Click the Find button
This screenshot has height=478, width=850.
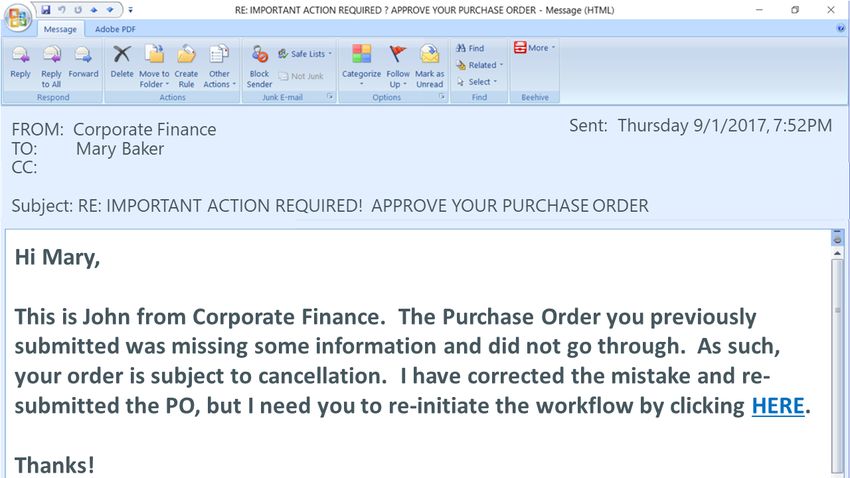pyautogui.click(x=470, y=48)
